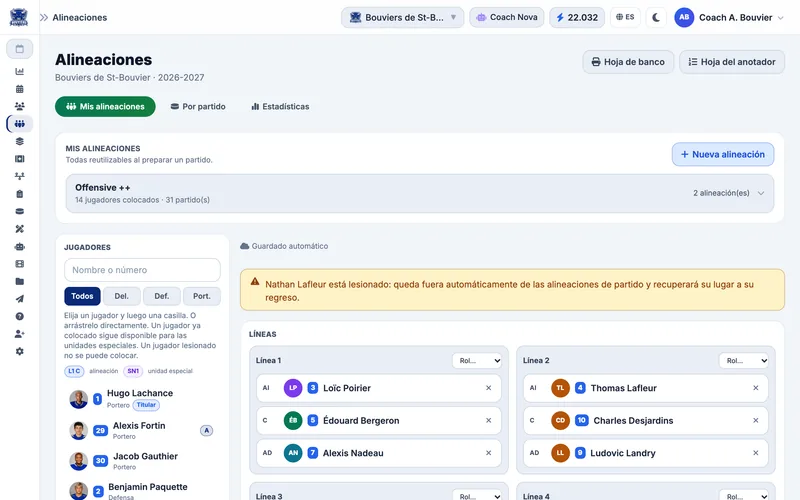Open the help question mark icon in the sidebar
The image size is (800, 500).
pyautogui.click(x=19, y=316)
